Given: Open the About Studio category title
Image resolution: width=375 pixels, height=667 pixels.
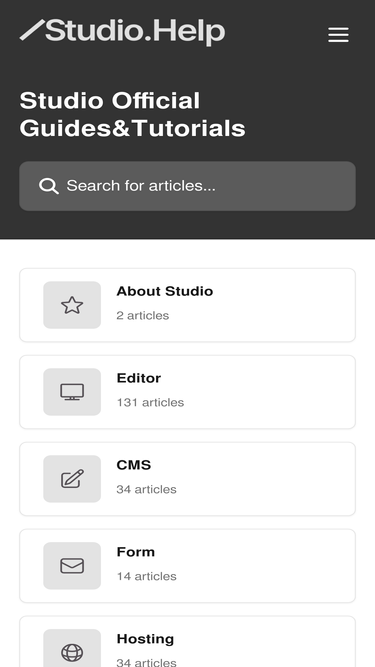Looking at the screenshot, I should (x=165, y=291).
